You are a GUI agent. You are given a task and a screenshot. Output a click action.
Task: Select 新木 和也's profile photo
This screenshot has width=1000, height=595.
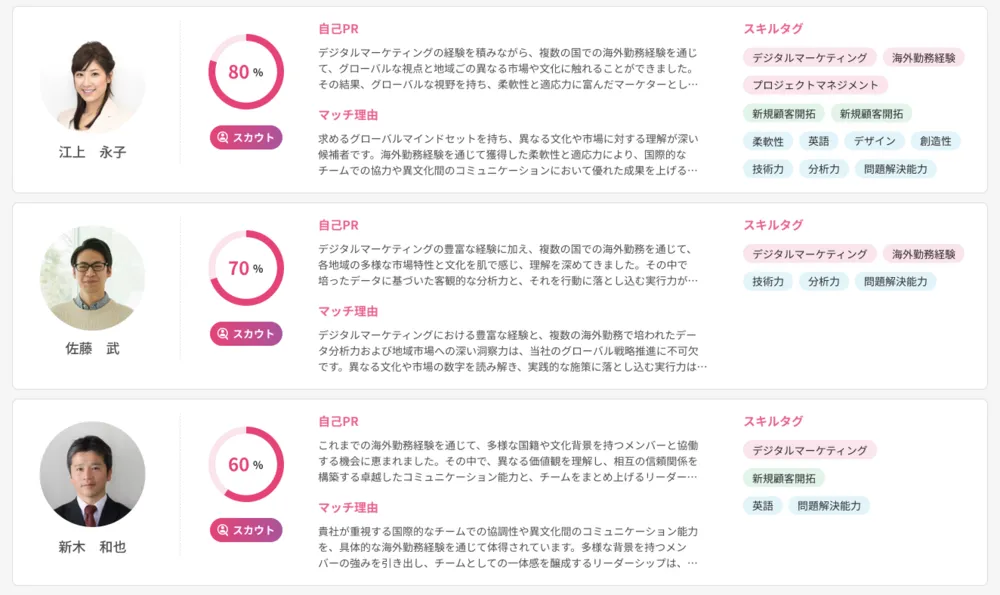(92, 474)
